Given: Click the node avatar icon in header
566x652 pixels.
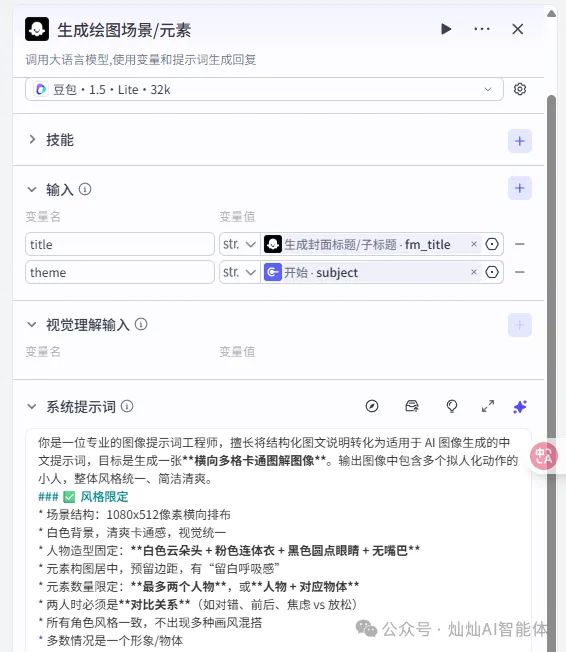Looking at the screenshot, I should point(37,29).
